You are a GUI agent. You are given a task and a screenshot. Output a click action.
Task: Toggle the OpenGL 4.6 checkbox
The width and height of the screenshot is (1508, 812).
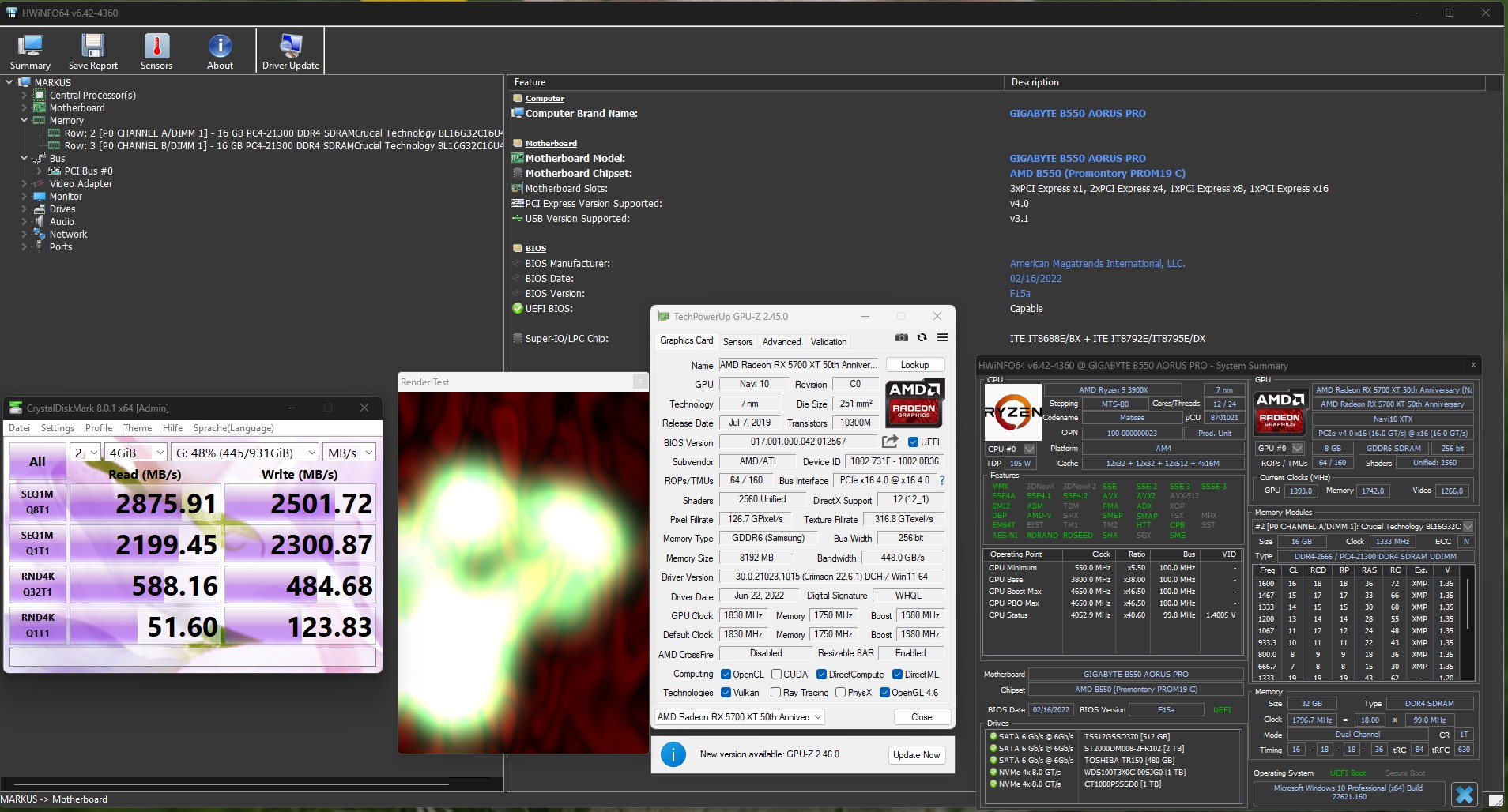(884, 693)
